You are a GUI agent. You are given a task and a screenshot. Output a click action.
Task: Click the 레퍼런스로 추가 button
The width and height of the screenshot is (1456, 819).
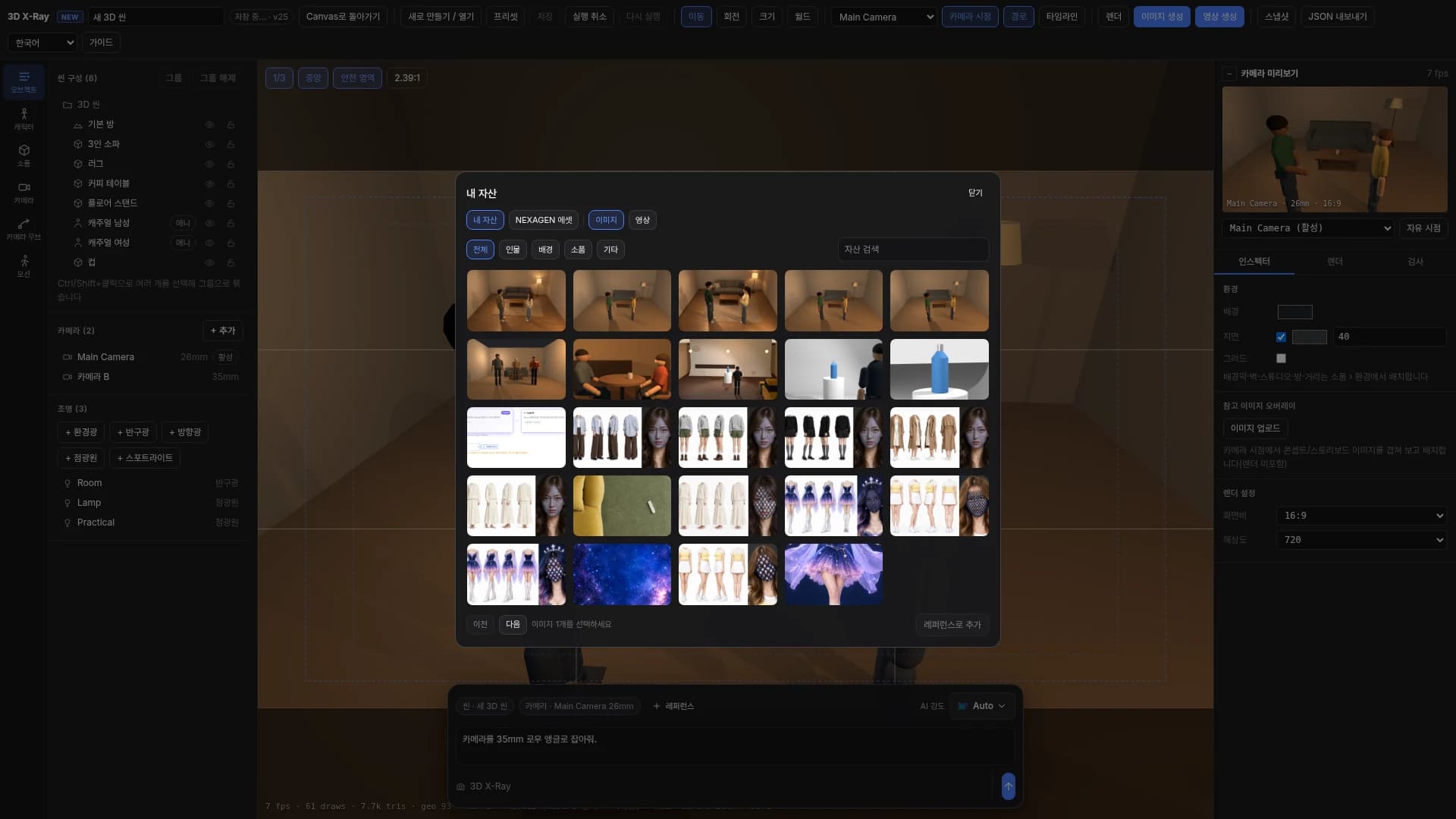pyautogui.click(x=952, y=625)
